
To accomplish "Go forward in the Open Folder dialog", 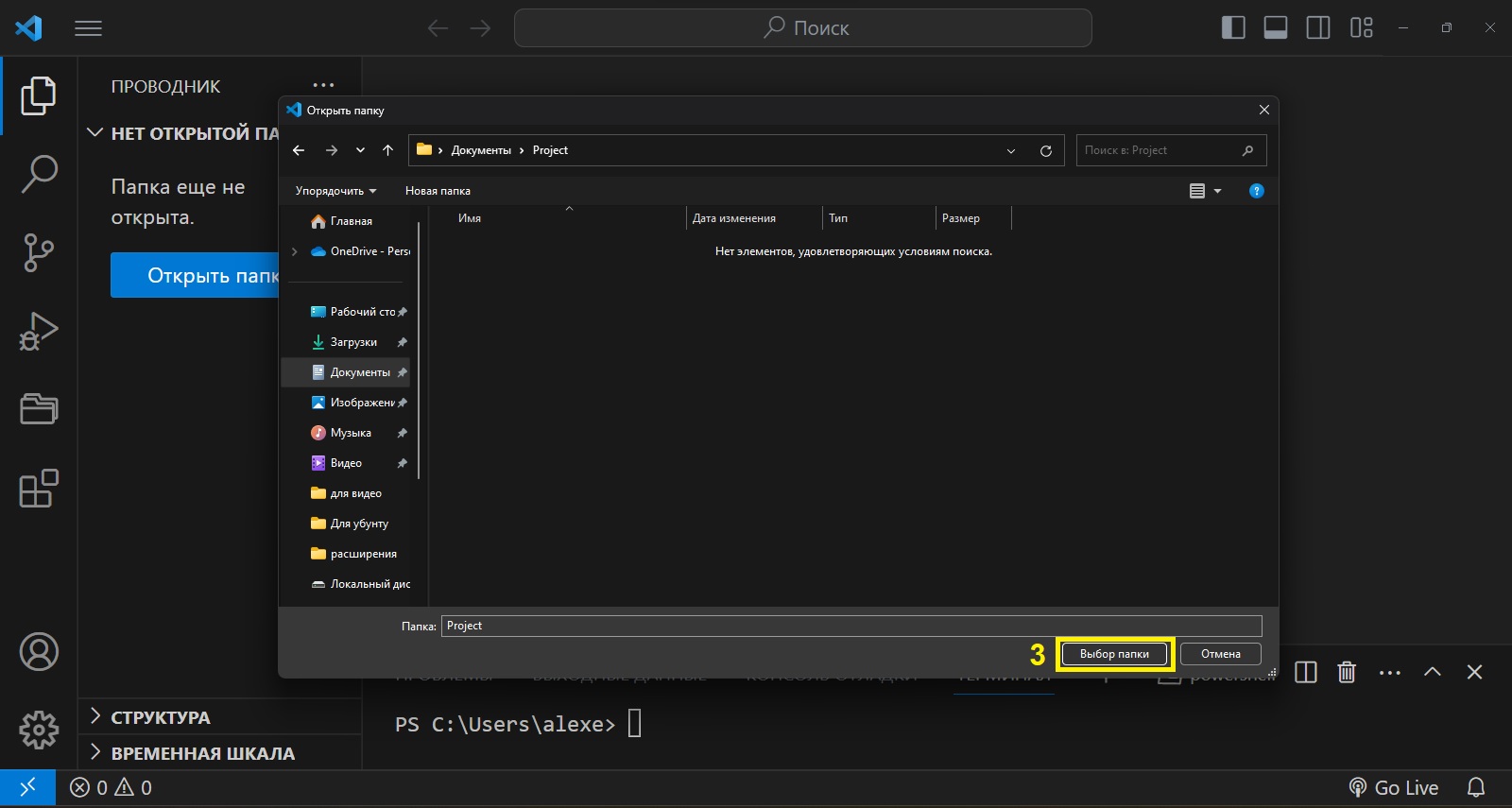I will pyautogui.click(x=331, y=150).
